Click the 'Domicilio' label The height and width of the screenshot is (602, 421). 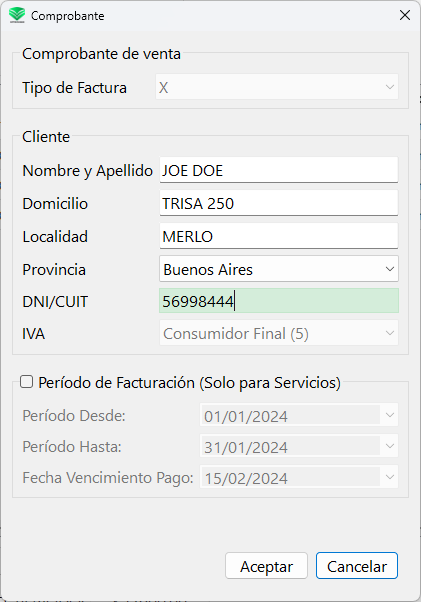[x=55, y=203]
